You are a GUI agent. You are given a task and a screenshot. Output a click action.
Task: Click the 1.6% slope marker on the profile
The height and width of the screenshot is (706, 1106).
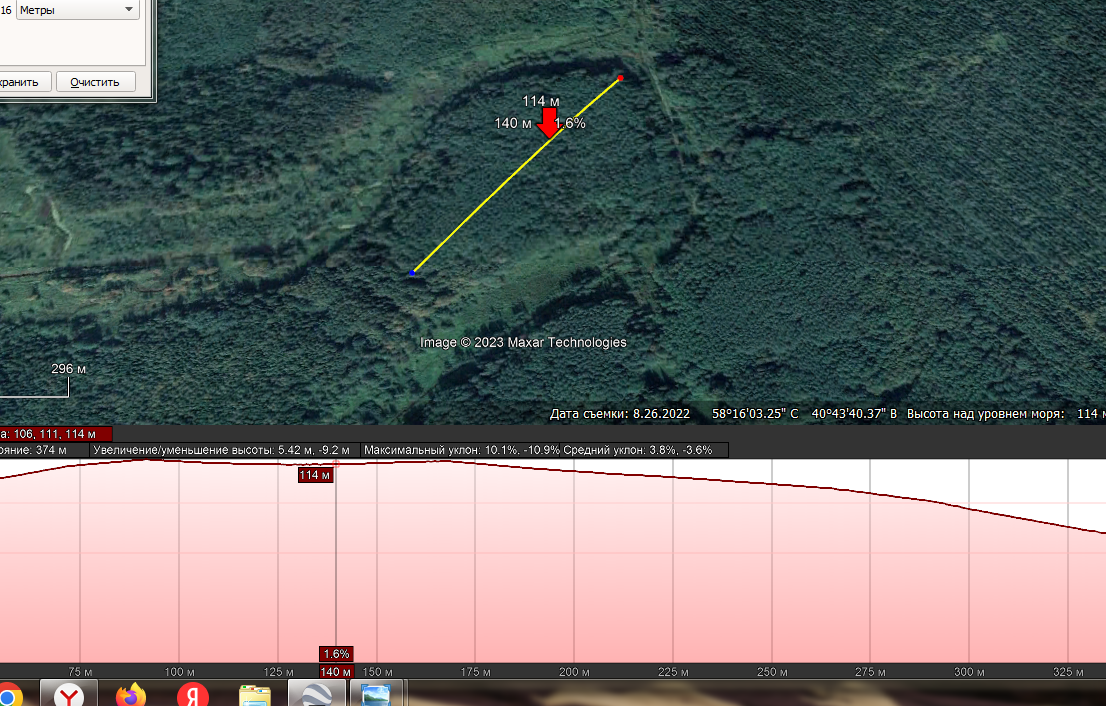point(336,654)
